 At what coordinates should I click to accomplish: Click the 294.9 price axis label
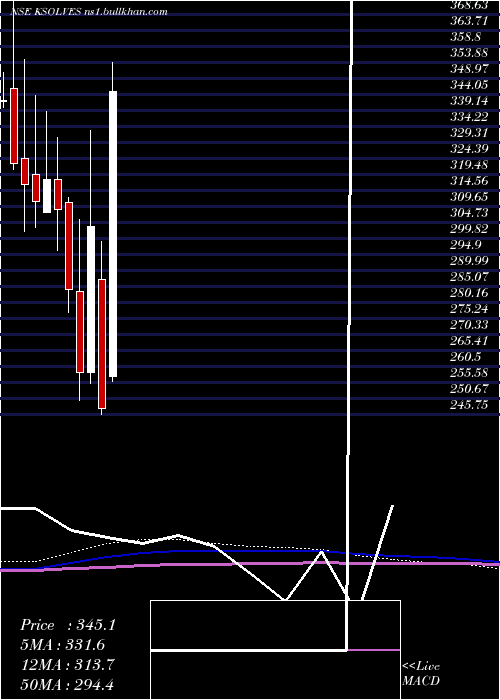pos(466,245)
